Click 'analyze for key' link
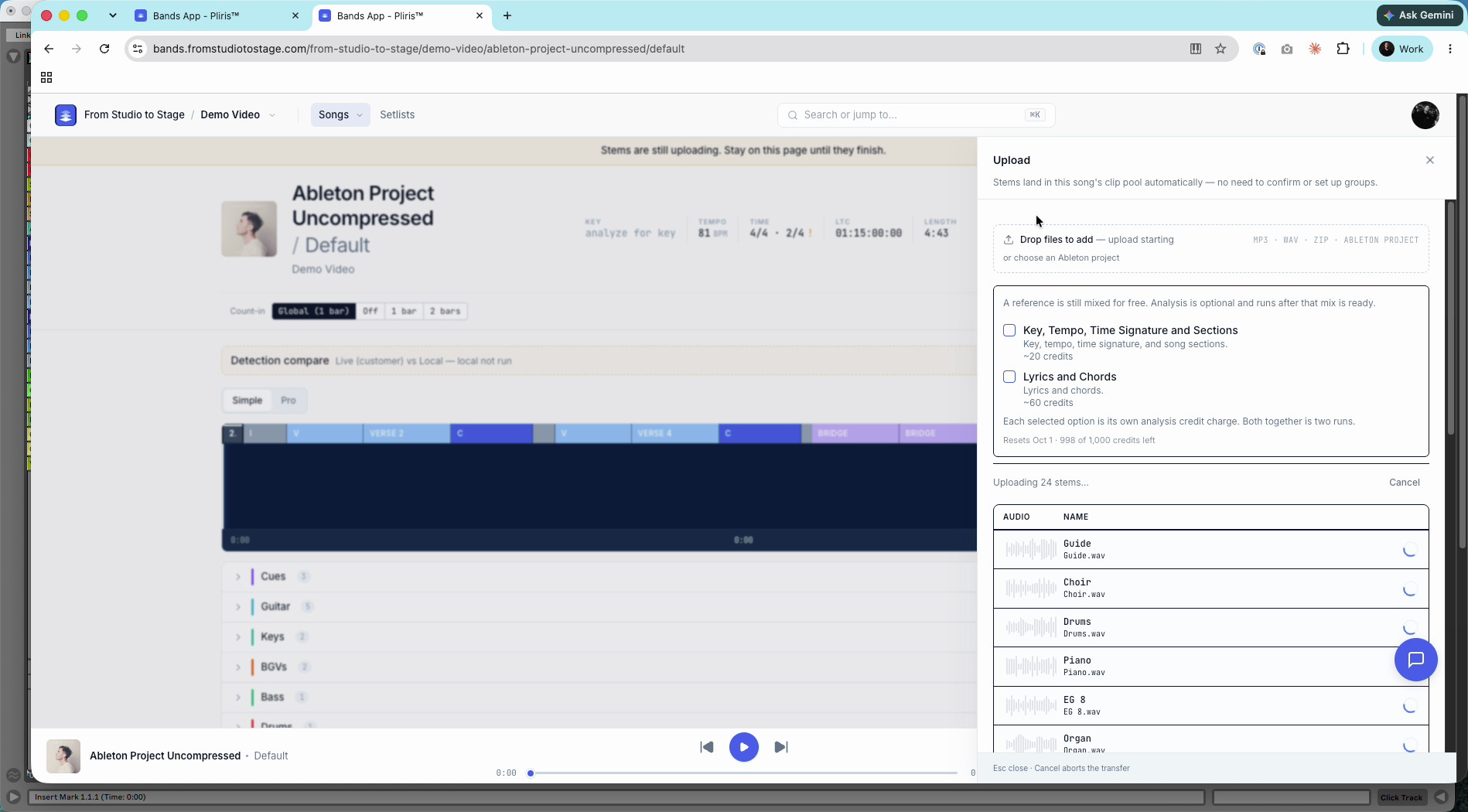The image size is (1468, 812). coord(630,233)
